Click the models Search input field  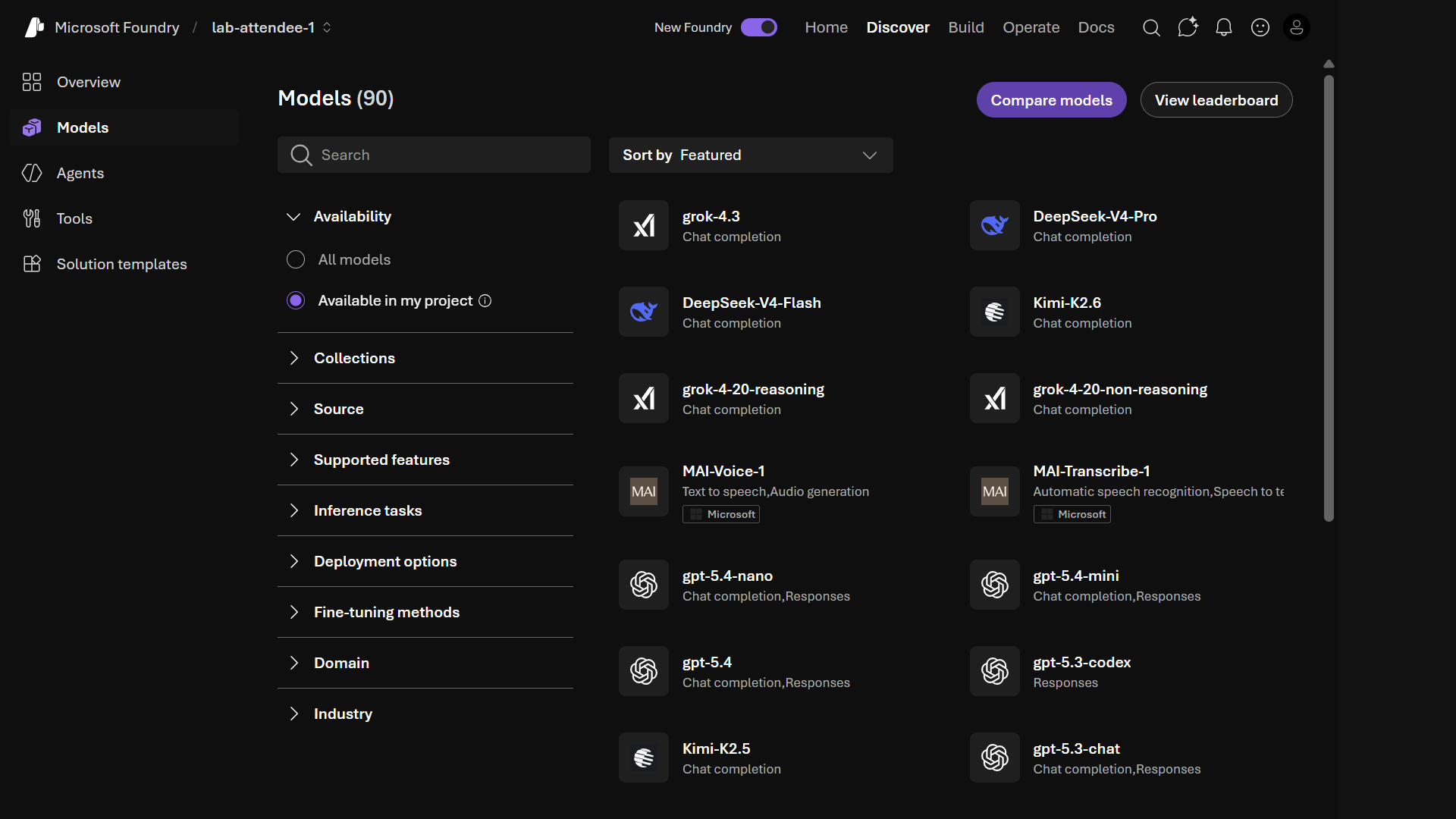434,155
